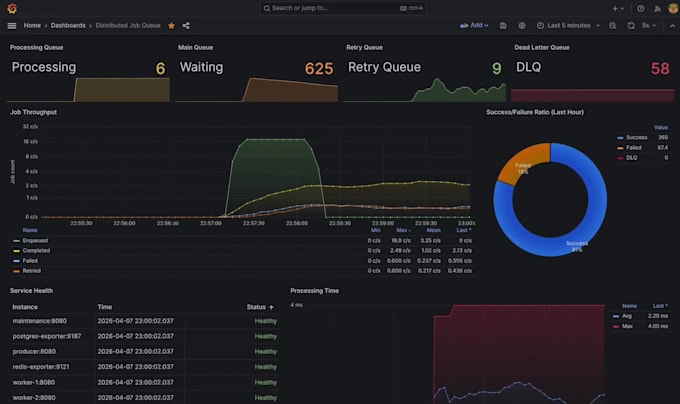Click the Grafana logo
The height and width of the screenshot is (404, 680).
click(x=12, y=8)
